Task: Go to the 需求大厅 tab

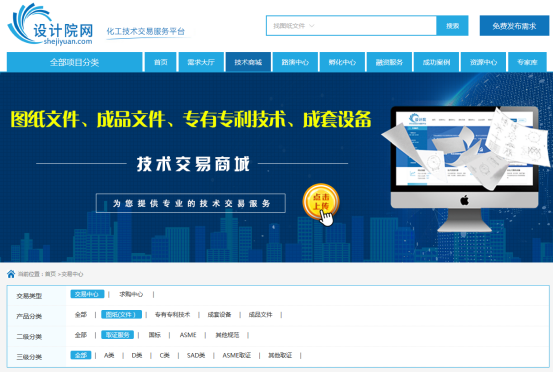Action: pyautogui.click(x=201, y=62)
